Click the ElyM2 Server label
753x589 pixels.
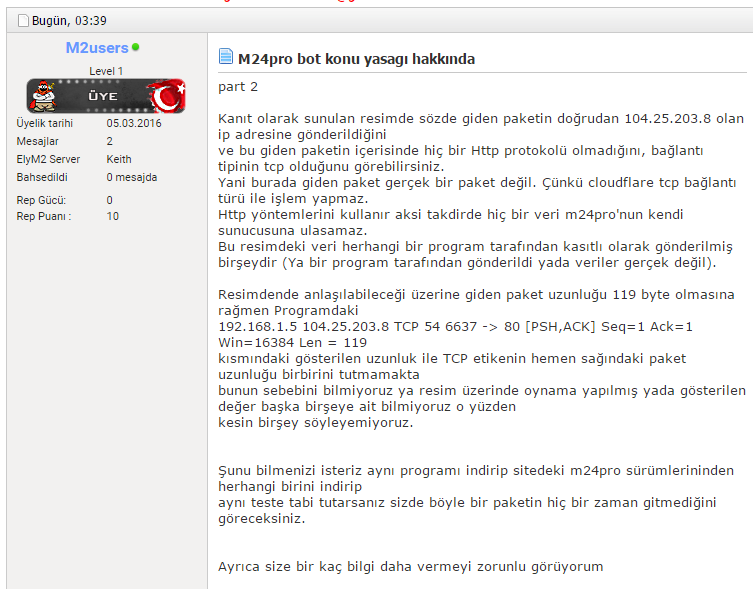pos(48,159)
